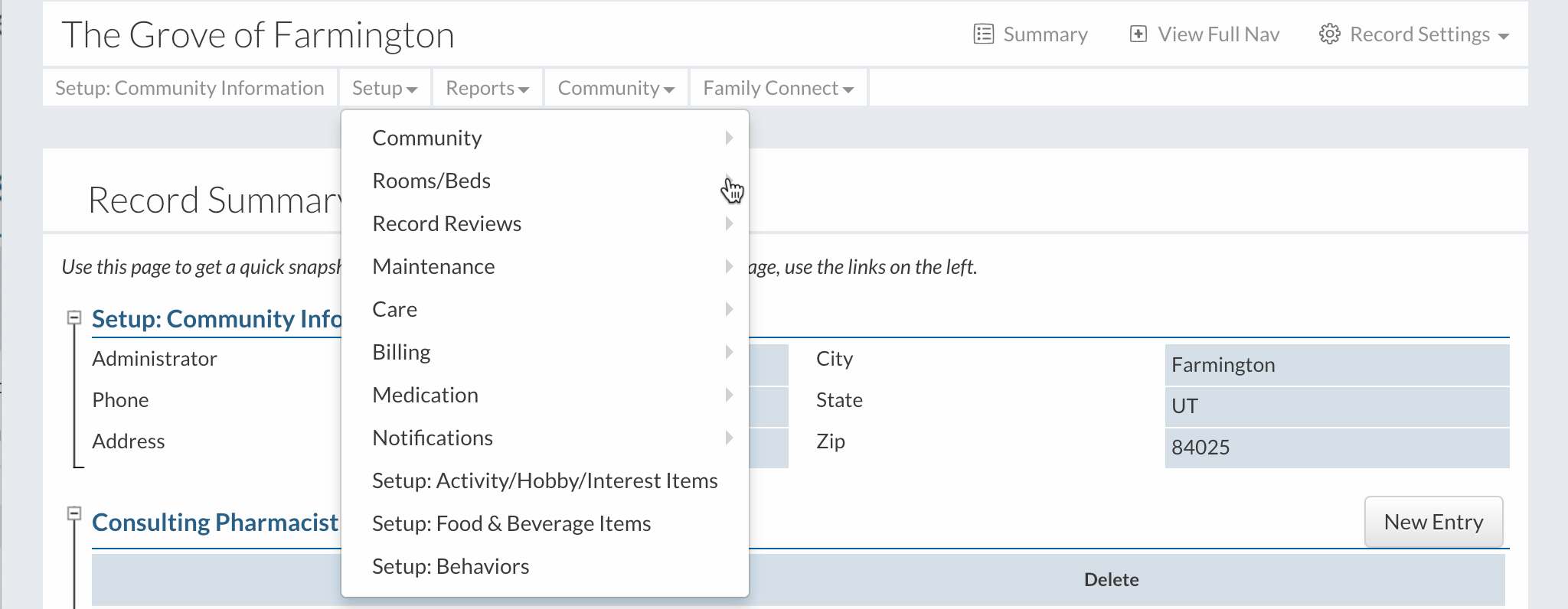
Task: Expand the Community submenu arrow
Action: click(729, 138)
